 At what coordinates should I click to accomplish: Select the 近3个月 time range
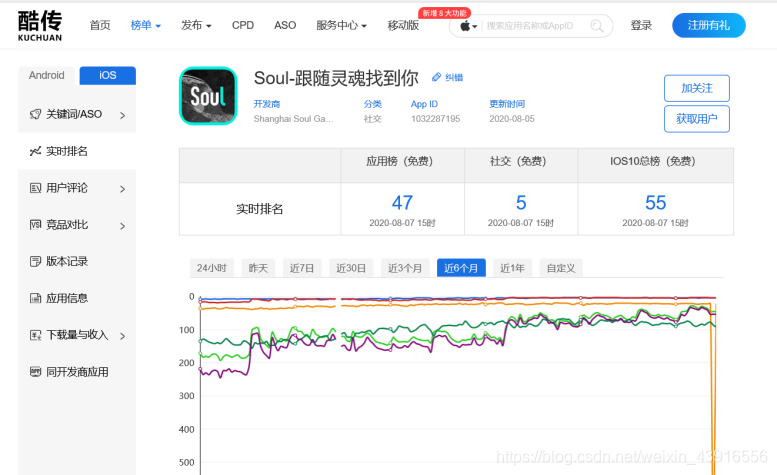point(405,268)
